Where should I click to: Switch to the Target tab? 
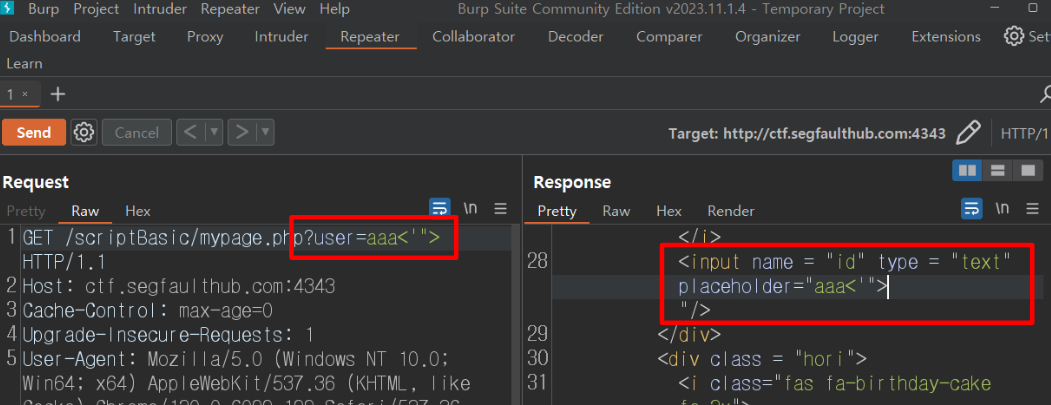point(134,37)
